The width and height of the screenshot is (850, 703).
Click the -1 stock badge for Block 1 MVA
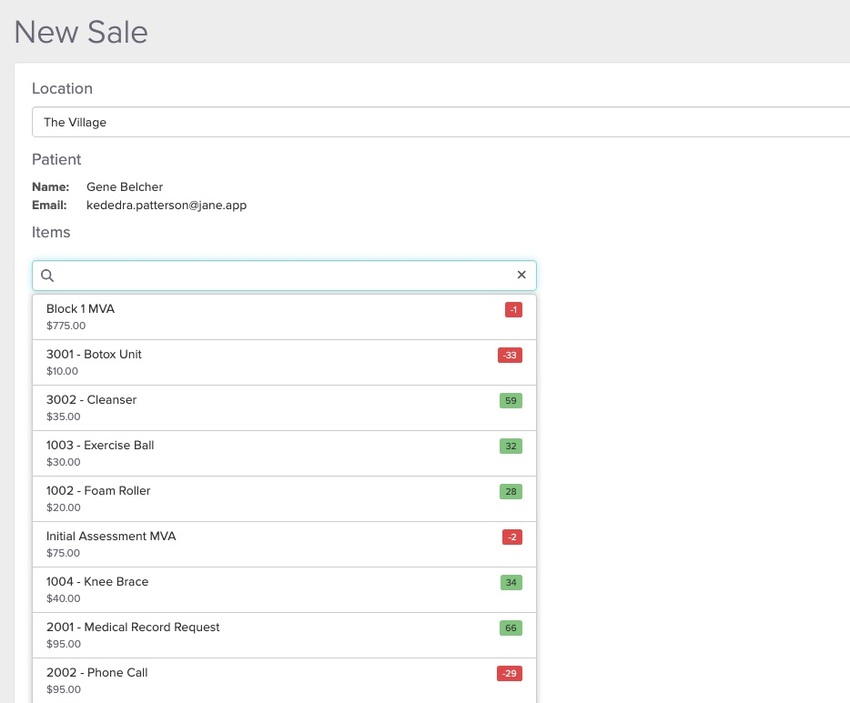coord(513,309)
